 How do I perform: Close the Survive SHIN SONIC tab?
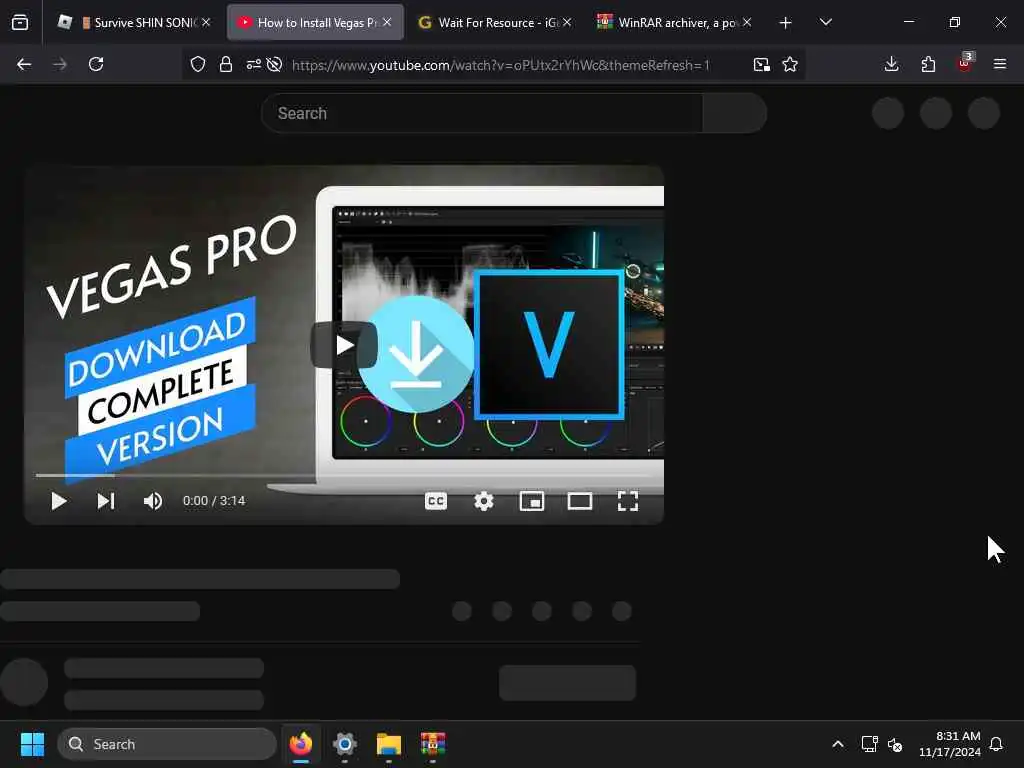tap(206, 22)
